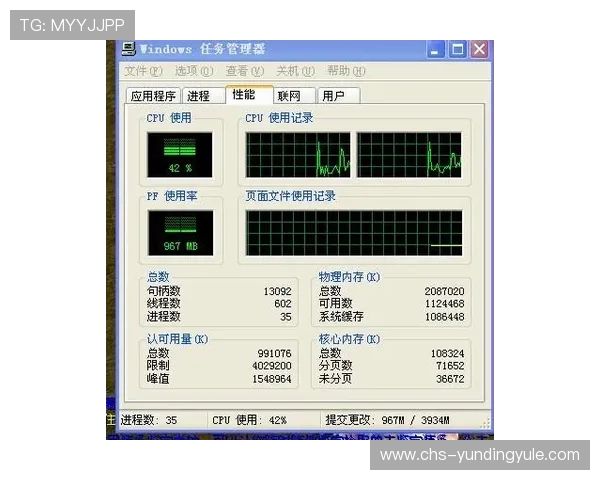Image resolution: width=600 pixels, height=480 pixels.
Task: Click the Task Manager title bar icon
Action: click(128, 49)
